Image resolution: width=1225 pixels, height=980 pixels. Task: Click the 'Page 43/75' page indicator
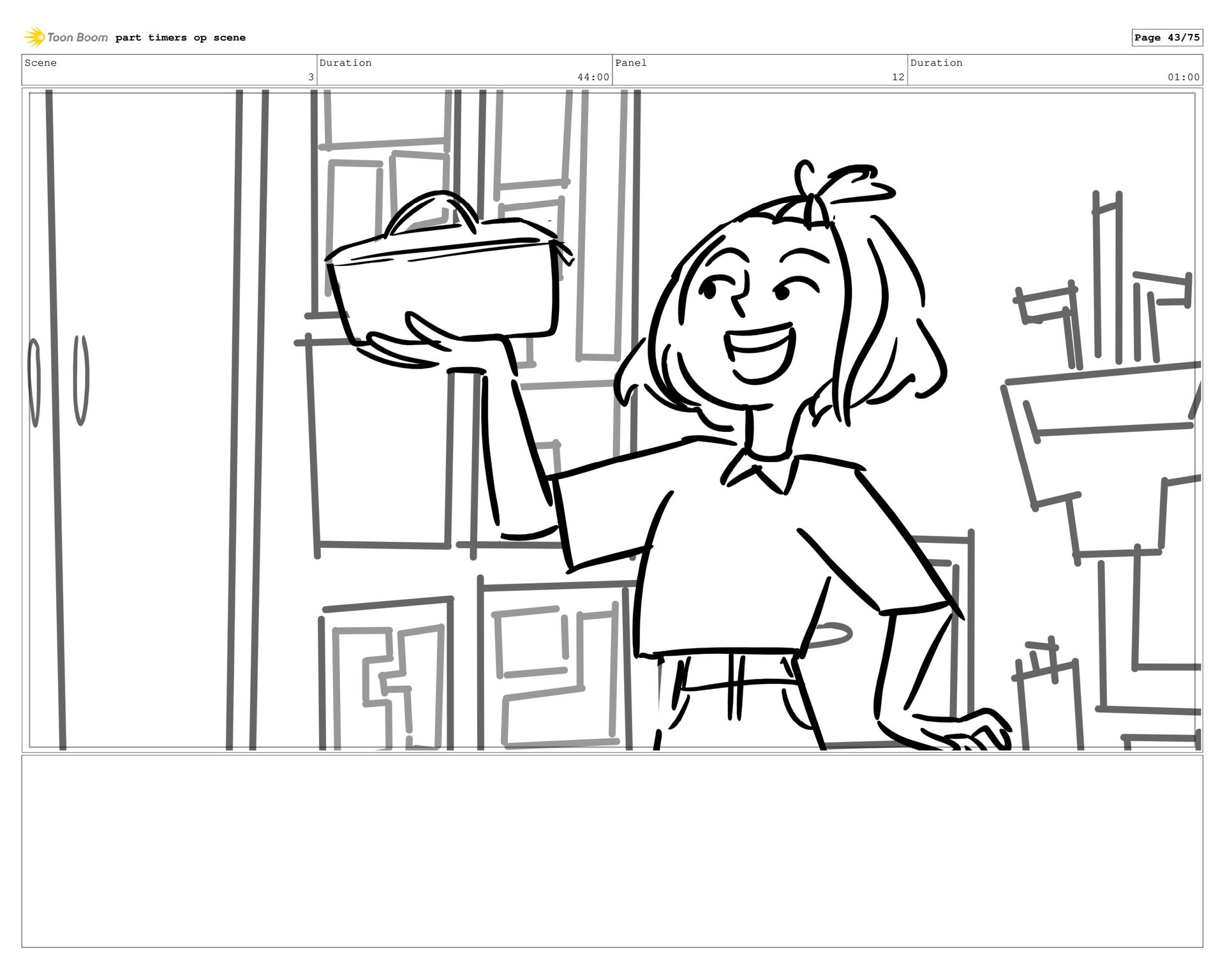coord(1167,38)
